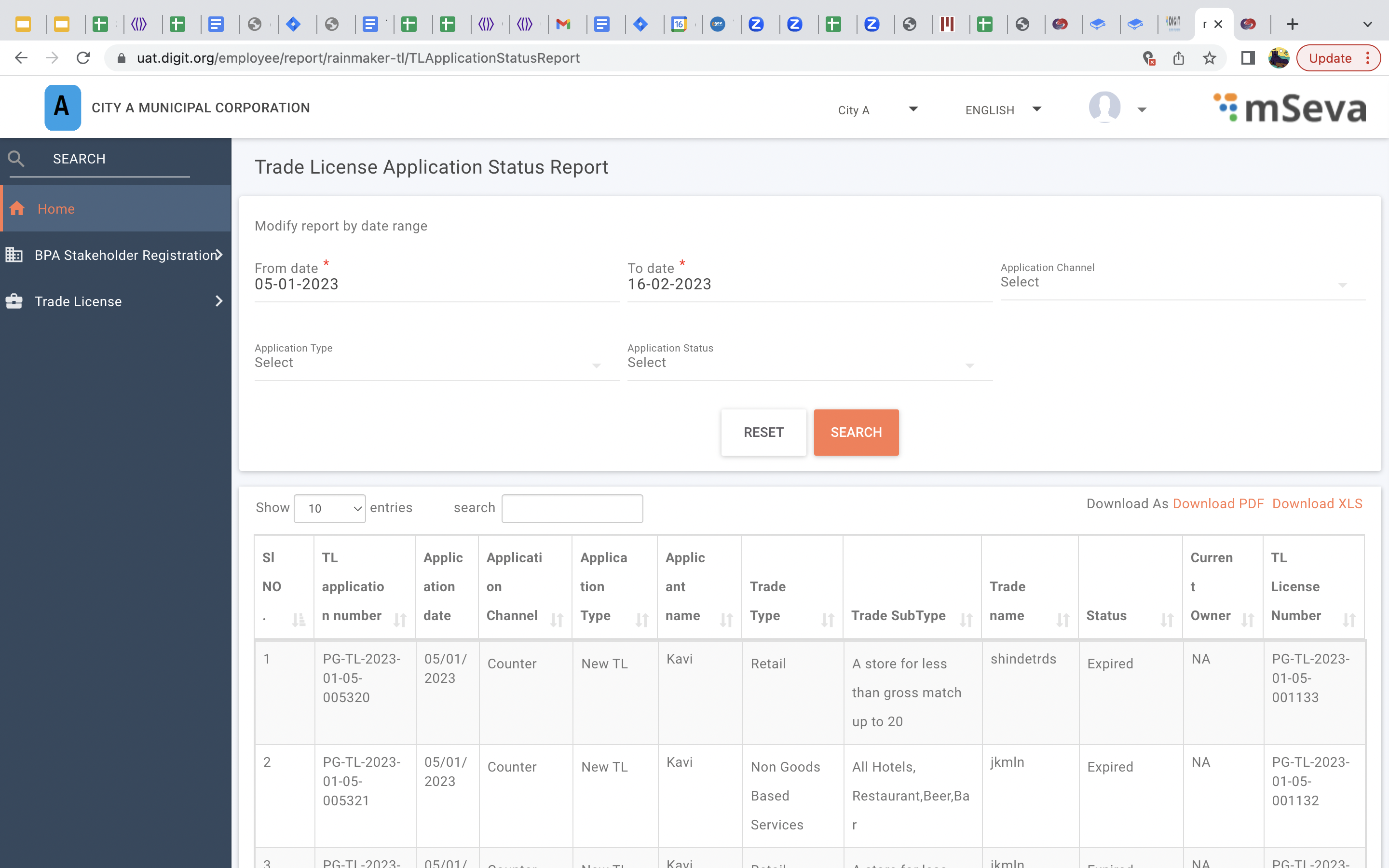Click the table search input box
Viewport: 1389px width, 868px height.
572,508
